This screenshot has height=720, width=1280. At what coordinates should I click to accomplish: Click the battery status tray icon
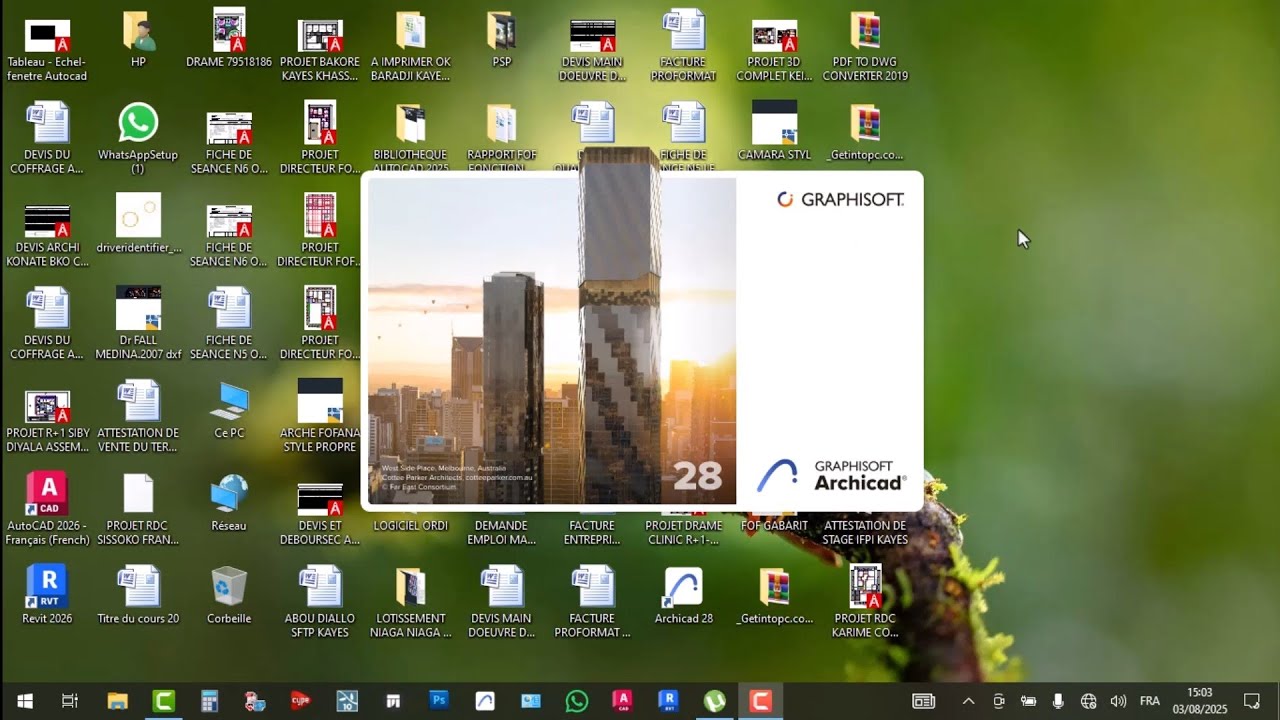[1028, 701]
